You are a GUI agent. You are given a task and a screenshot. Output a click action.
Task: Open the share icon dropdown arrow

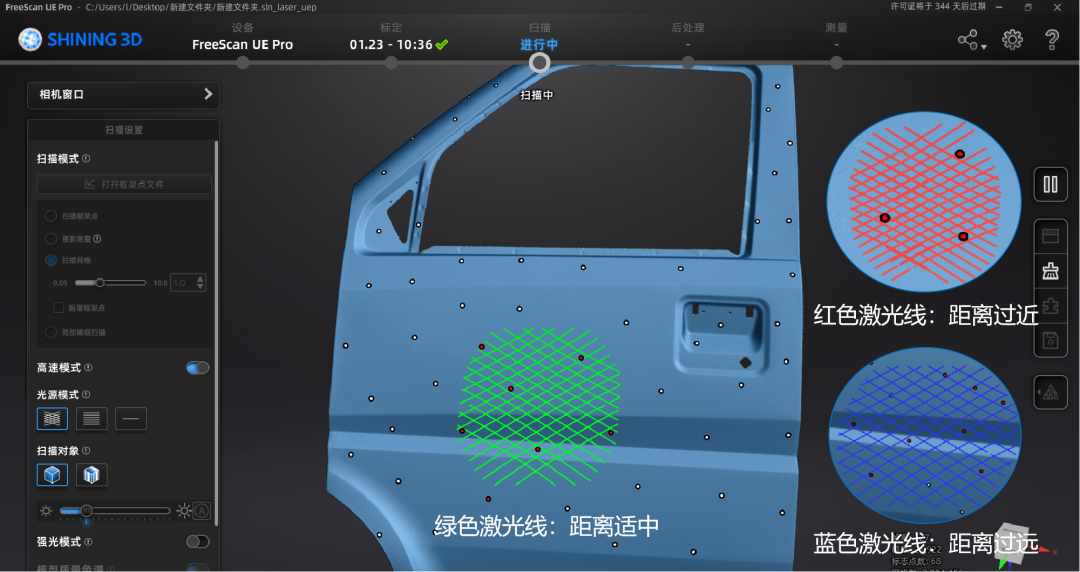pos(984,47)
